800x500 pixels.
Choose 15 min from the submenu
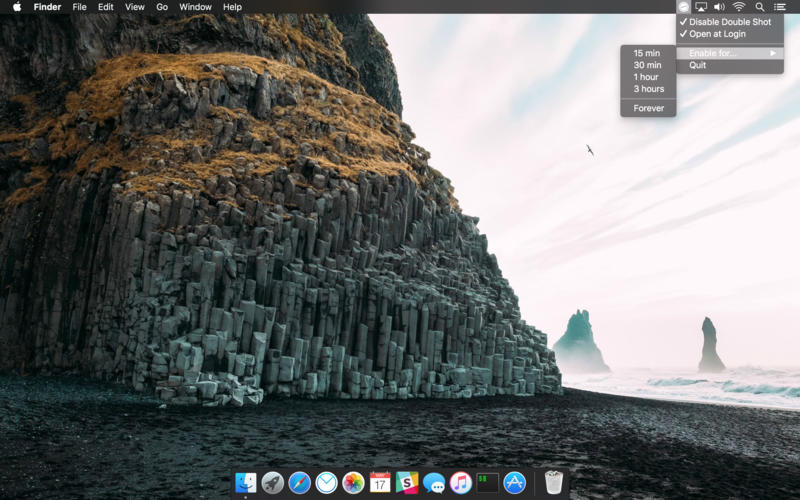coord(647,53)
